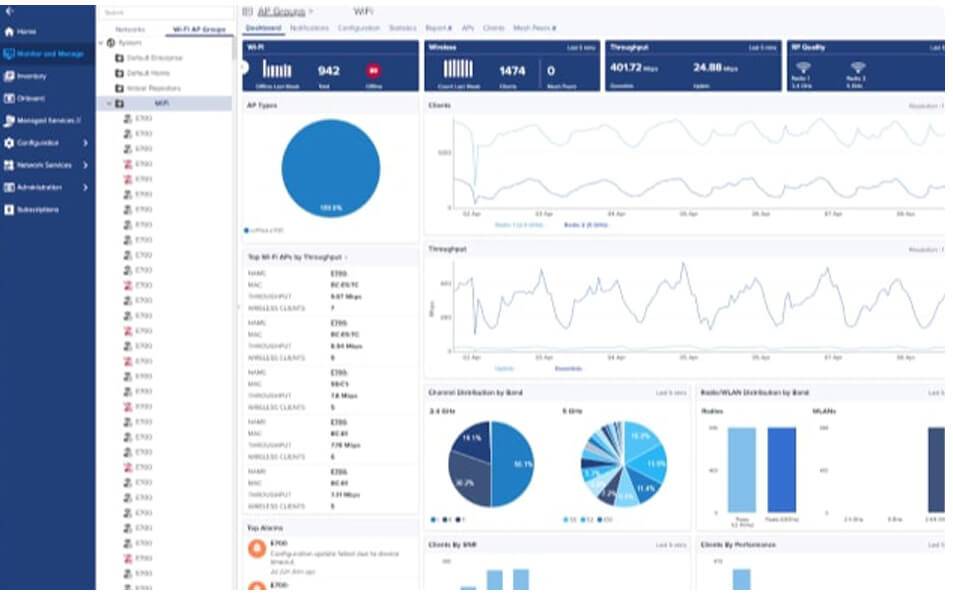Click the offline last week bar sparkline
The image size is (953, 600).
pyautogui.click(x=277, y=69)
